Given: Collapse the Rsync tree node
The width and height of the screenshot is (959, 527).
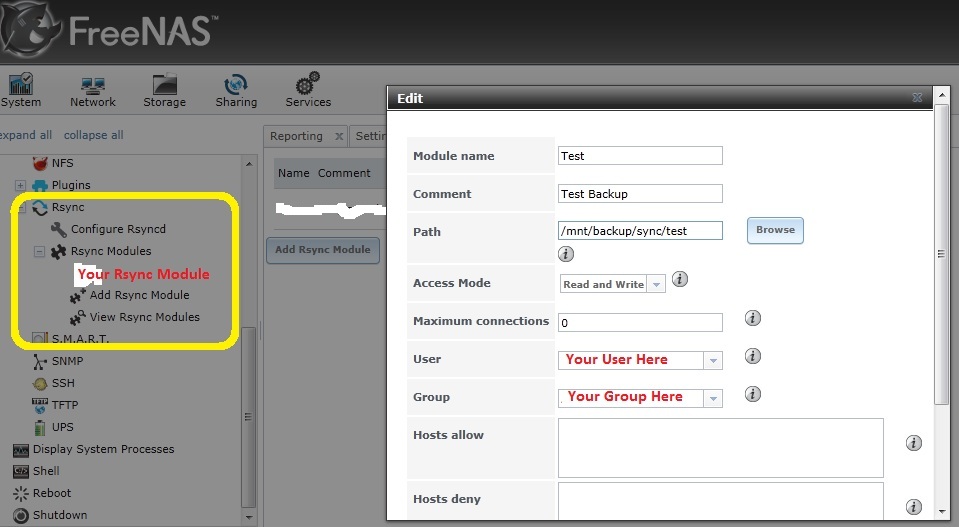Looking at the screenshot, I should point(21,207).
